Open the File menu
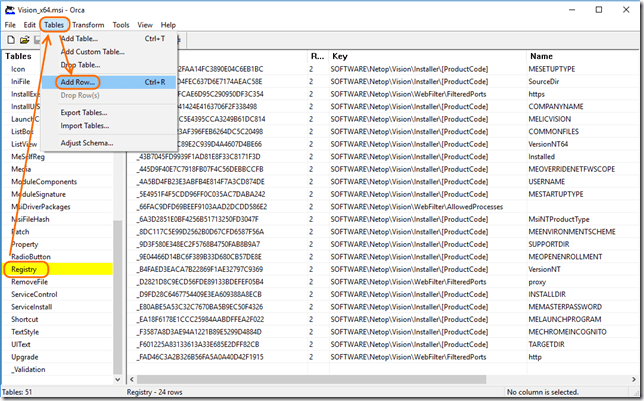 pyautogui.click(x=11, y=24)
